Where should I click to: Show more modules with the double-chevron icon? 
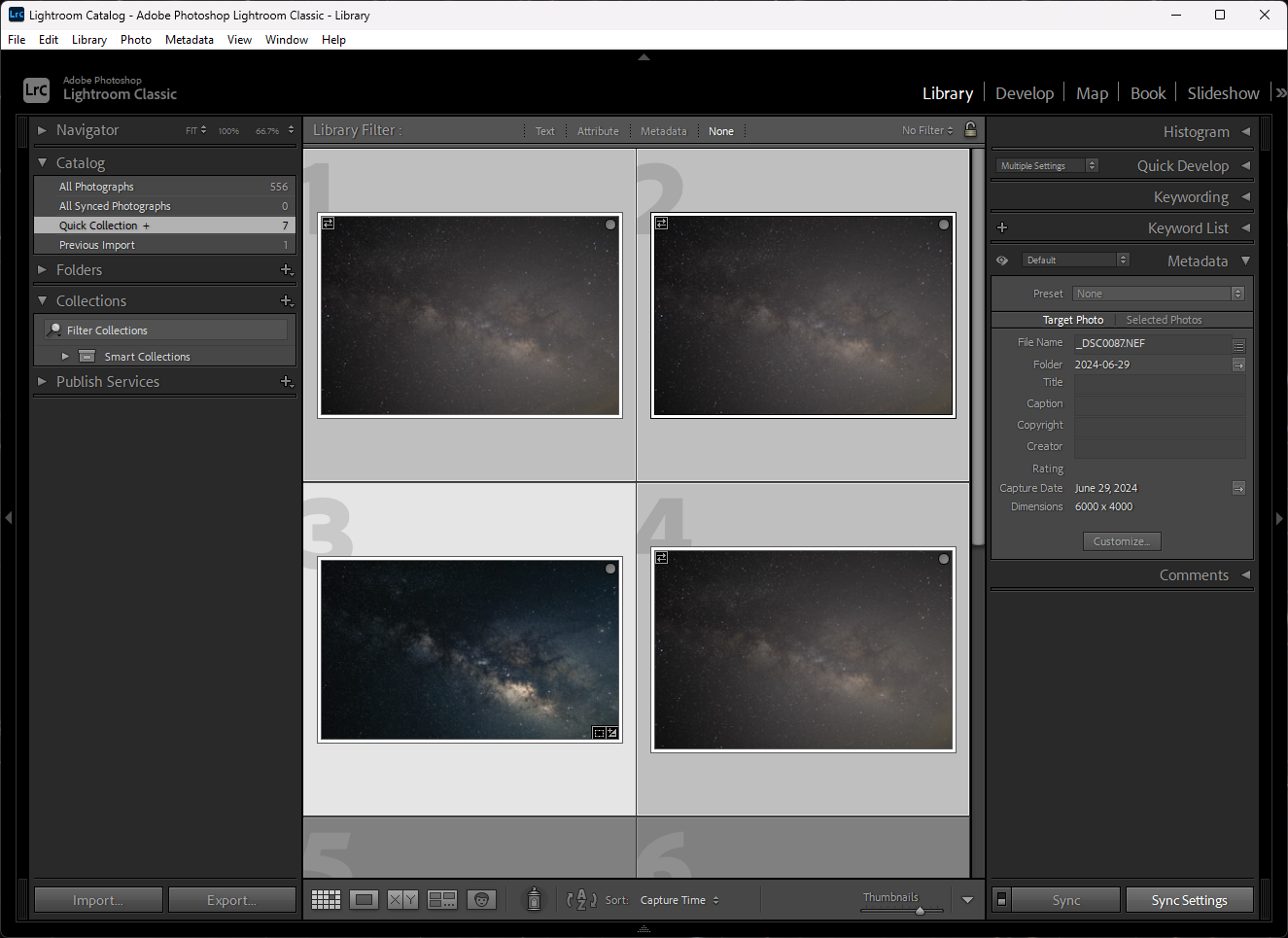(x=1281, y=93)
